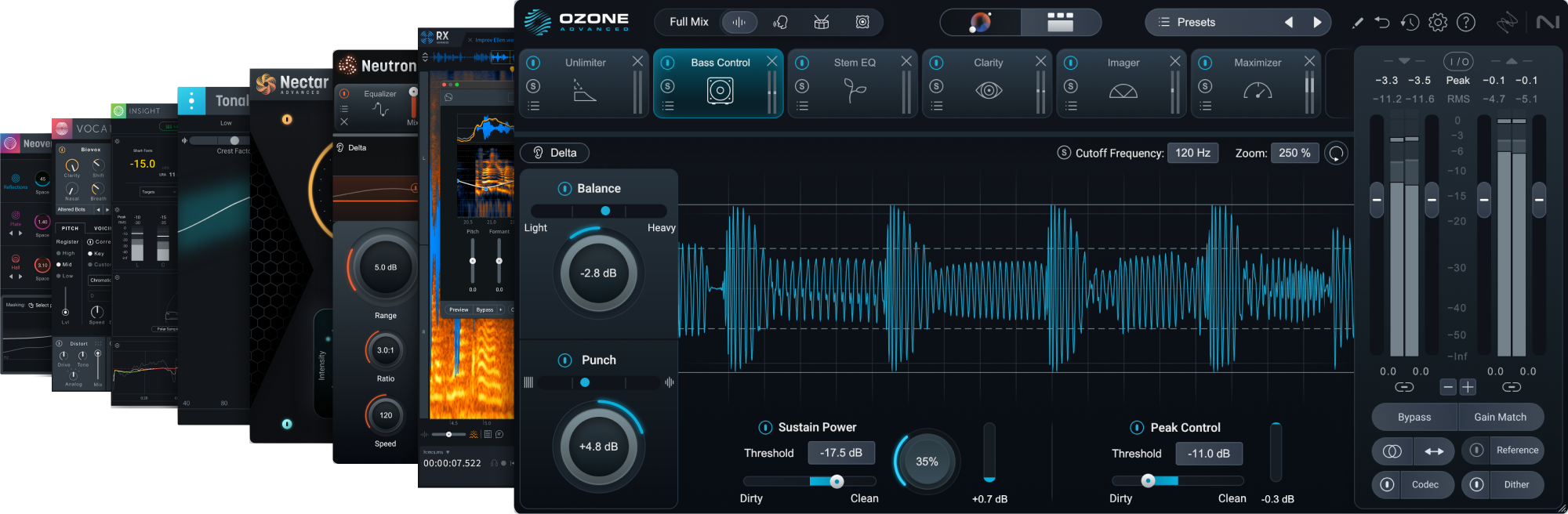Viewport: 1568px width, 514px height.
Task: Disable the Punch section power toggle
Action: click(564, 360)
